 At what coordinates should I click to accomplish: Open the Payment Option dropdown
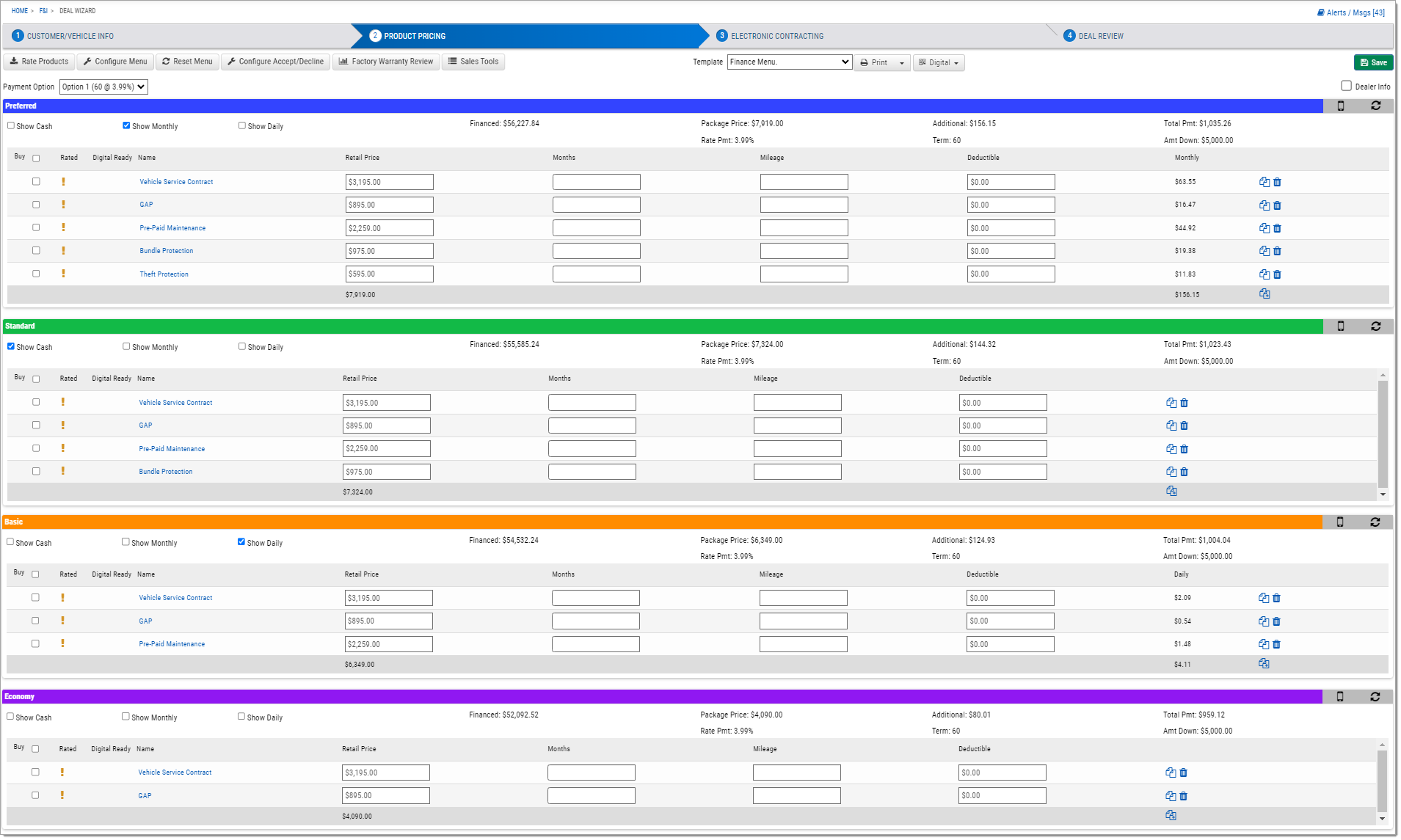point(103,87)
